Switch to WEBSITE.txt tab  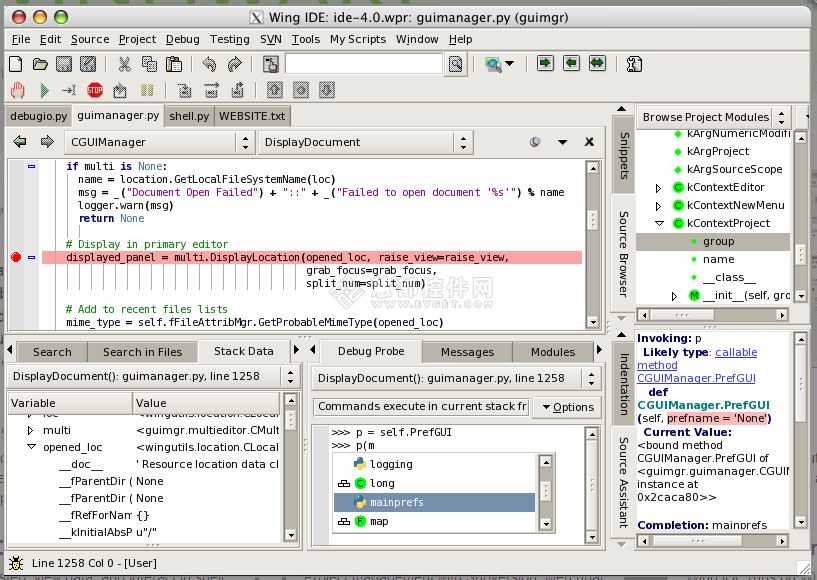coord(252,116)
